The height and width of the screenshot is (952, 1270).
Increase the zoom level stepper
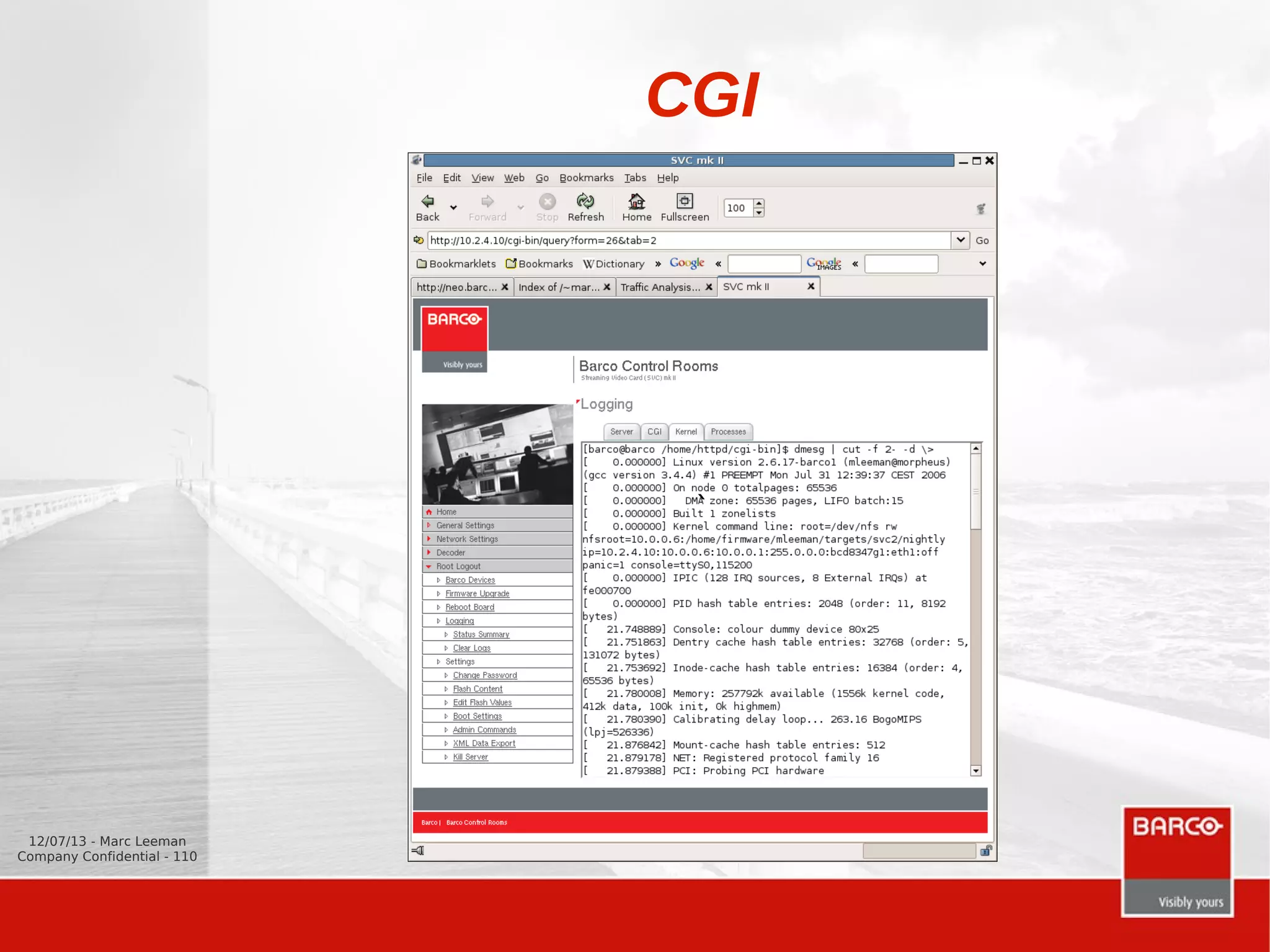(759, 203)
